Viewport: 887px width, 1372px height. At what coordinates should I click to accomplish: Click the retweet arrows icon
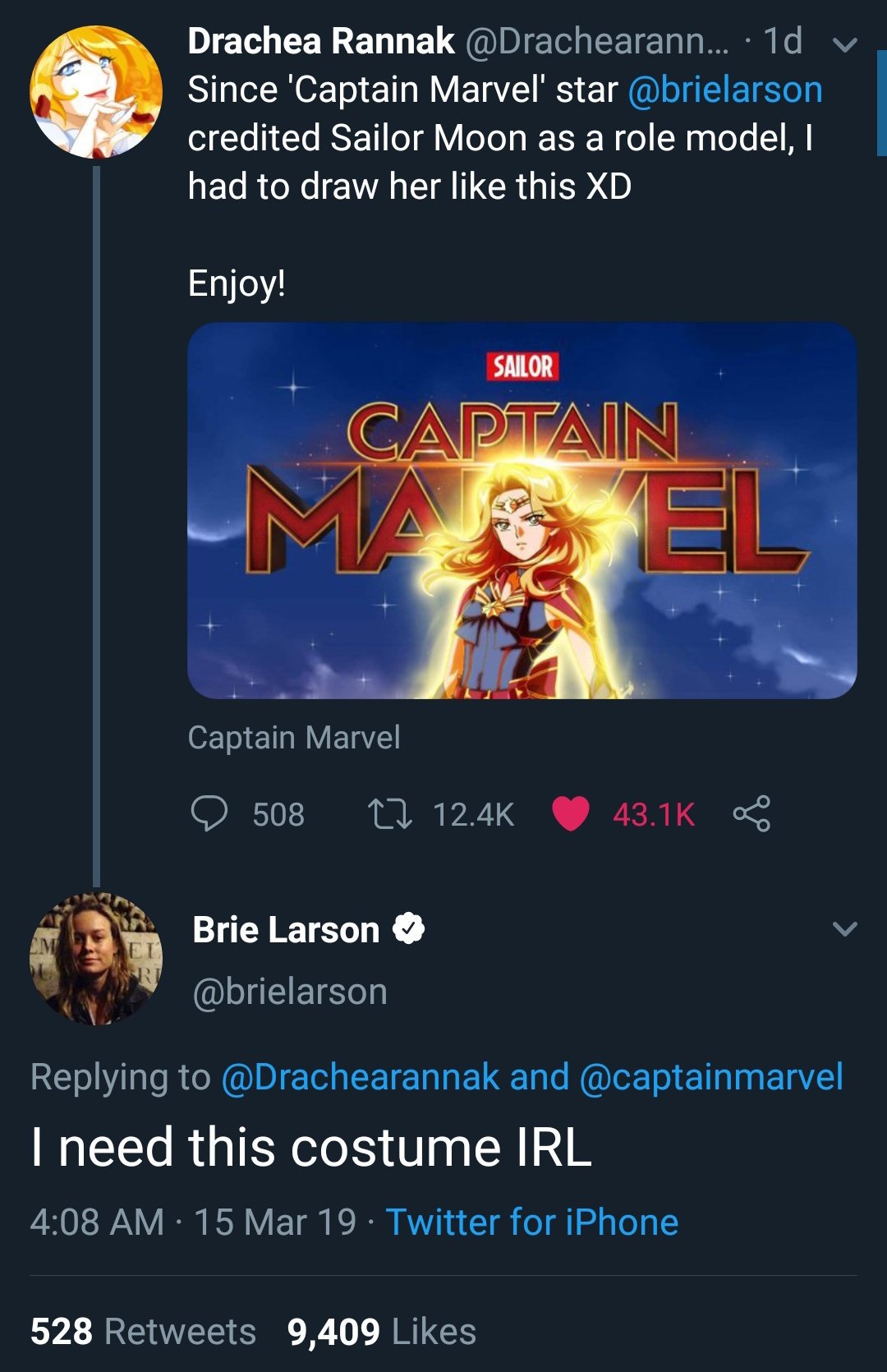(390, 814)
